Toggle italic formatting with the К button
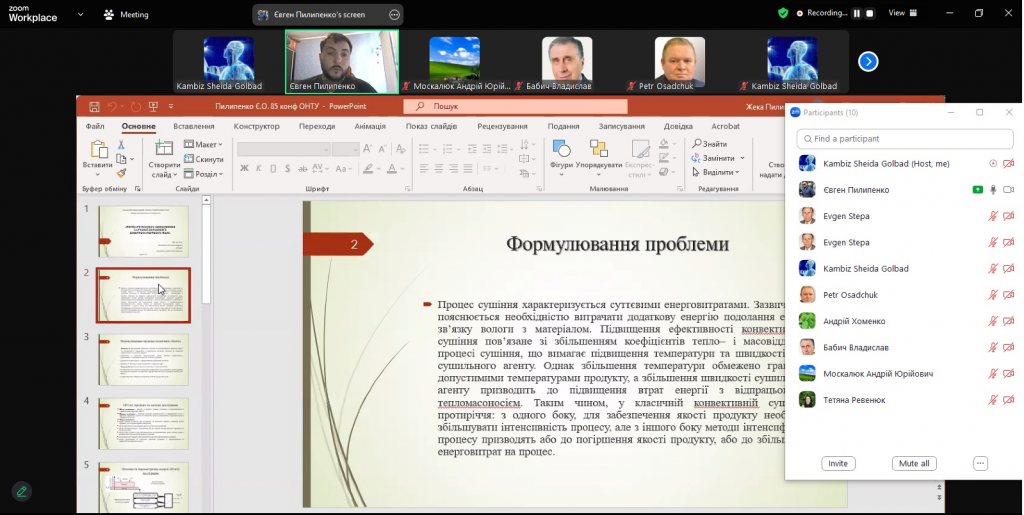Image resolution: width=1024 pixels, height=515 pixels. (259, 168)
